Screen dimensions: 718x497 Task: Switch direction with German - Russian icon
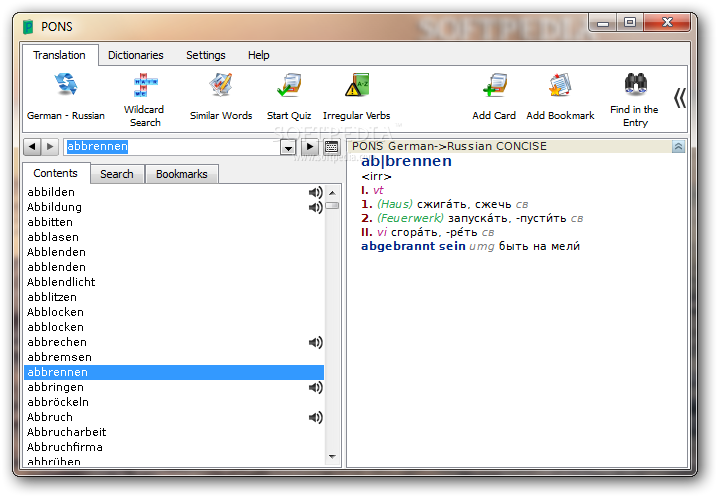tap(66, 84)
